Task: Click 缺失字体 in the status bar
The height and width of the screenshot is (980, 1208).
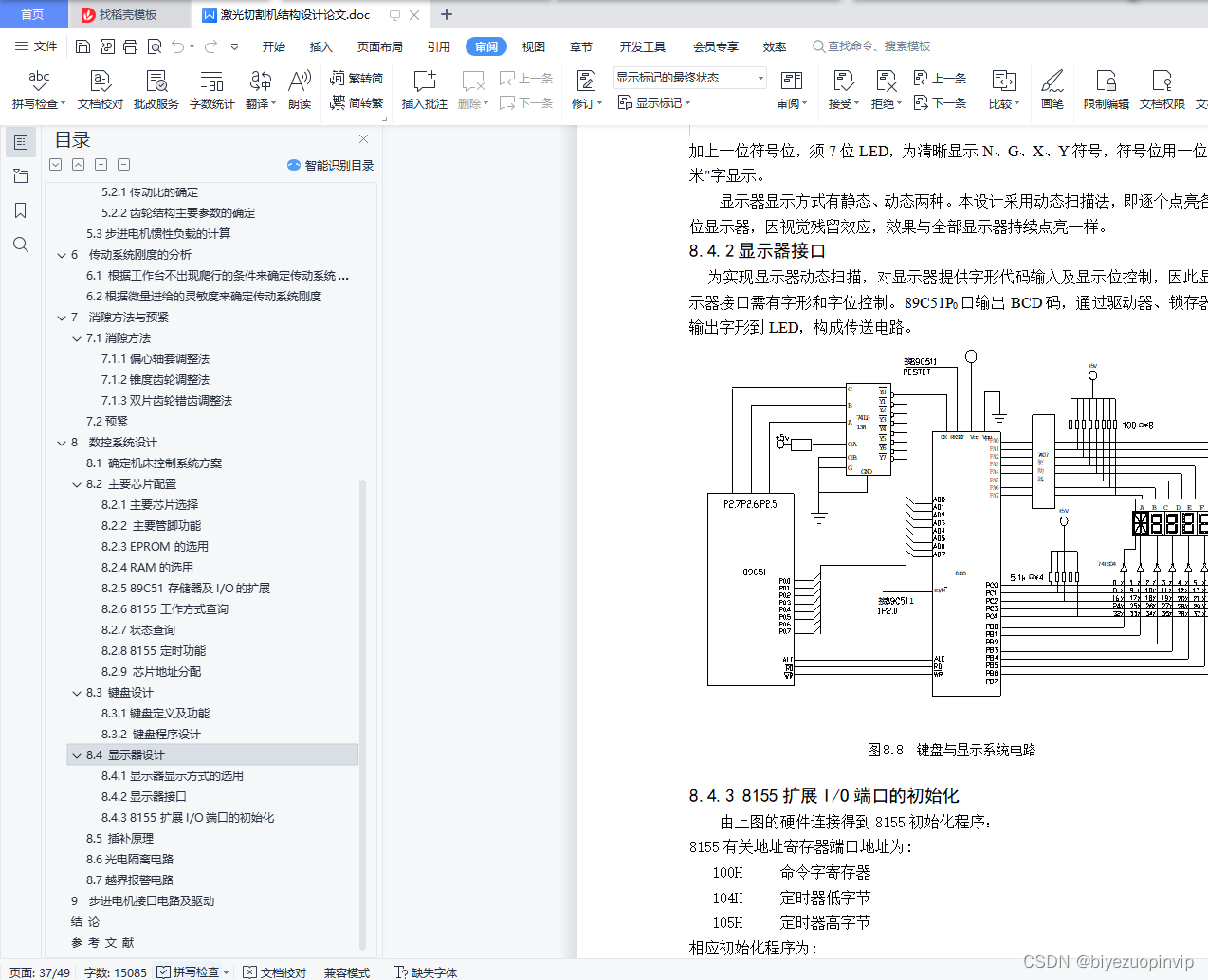Action: [x=426, y=972]
